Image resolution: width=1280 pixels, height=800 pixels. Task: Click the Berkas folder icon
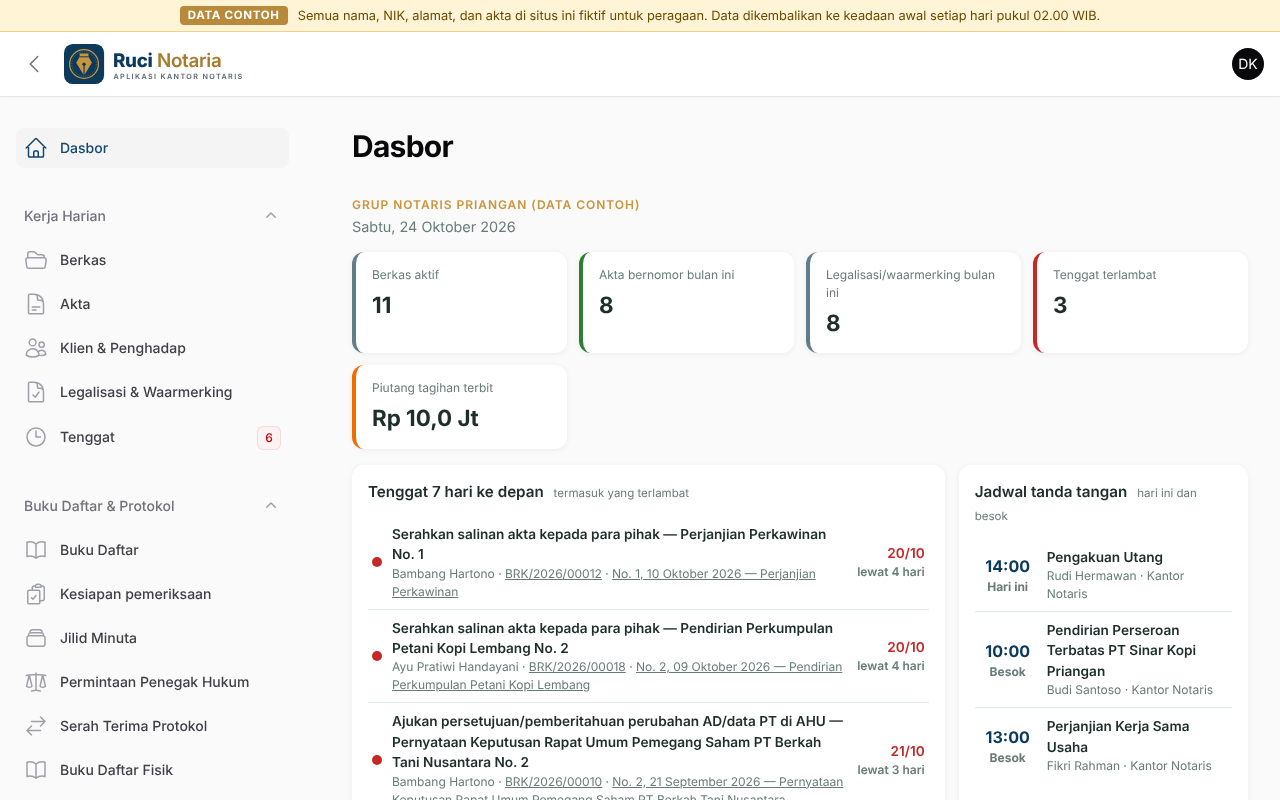[36, 260]
